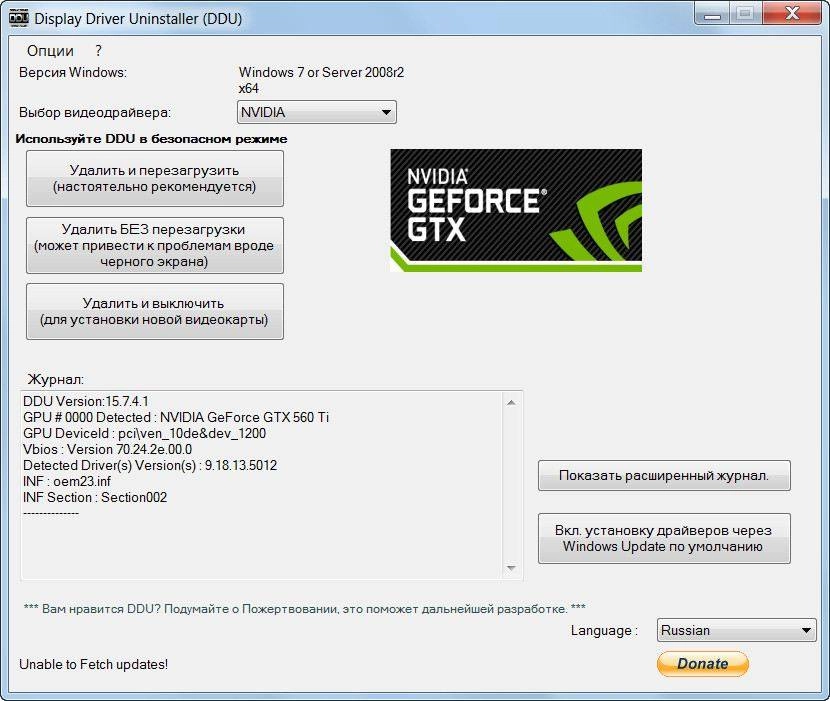Screen dimensions: 830x701
Task: Select the GPU #0000 Detected log line
Action: (x=176, y=417)
